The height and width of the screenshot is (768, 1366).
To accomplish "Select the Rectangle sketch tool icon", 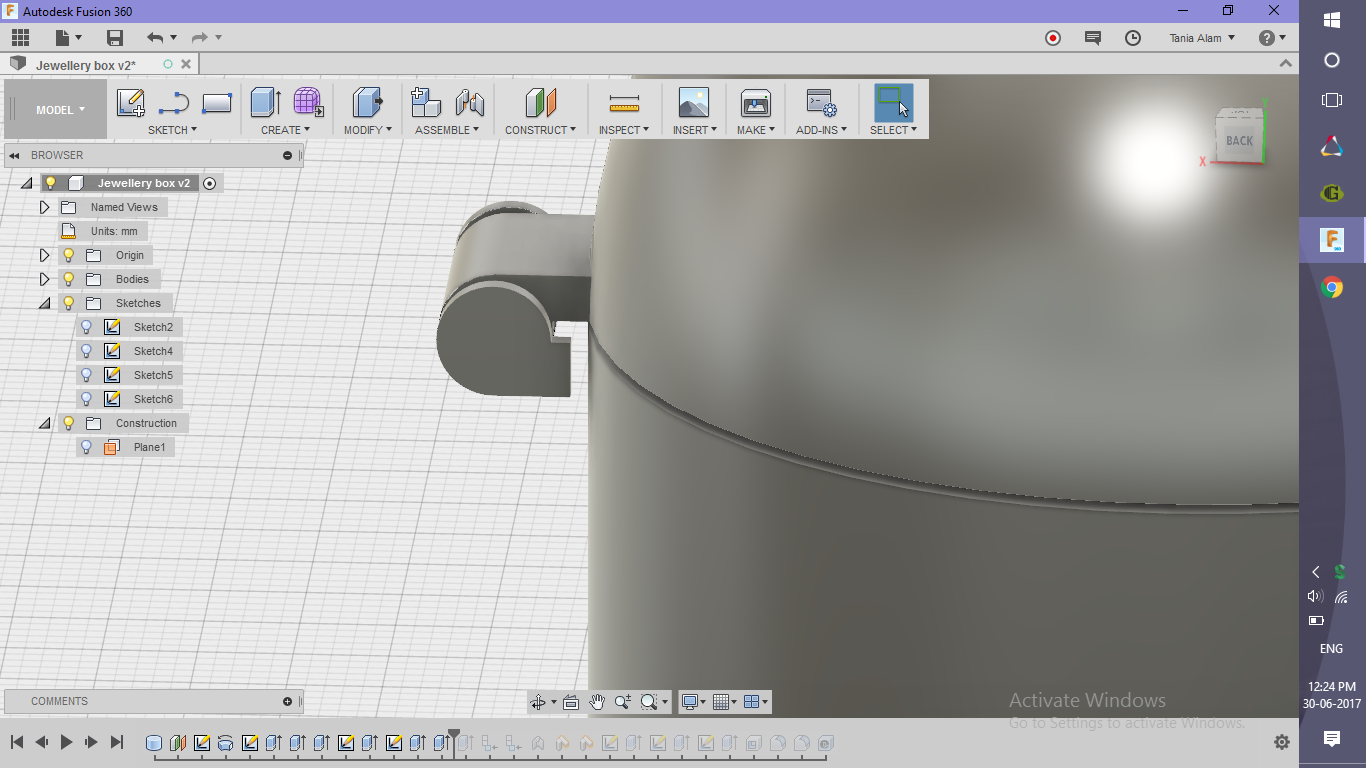I will click(x=217, y=103).
